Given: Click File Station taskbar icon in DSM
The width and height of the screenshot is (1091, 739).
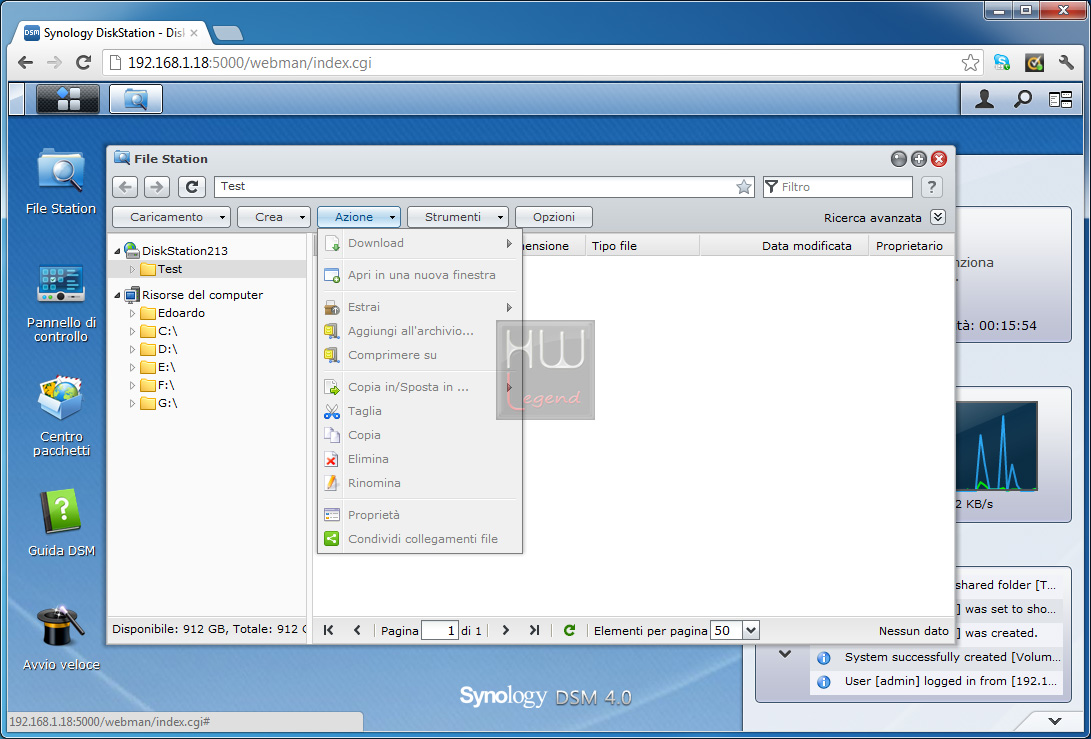Looking at the screenshot, I should 136,99.
